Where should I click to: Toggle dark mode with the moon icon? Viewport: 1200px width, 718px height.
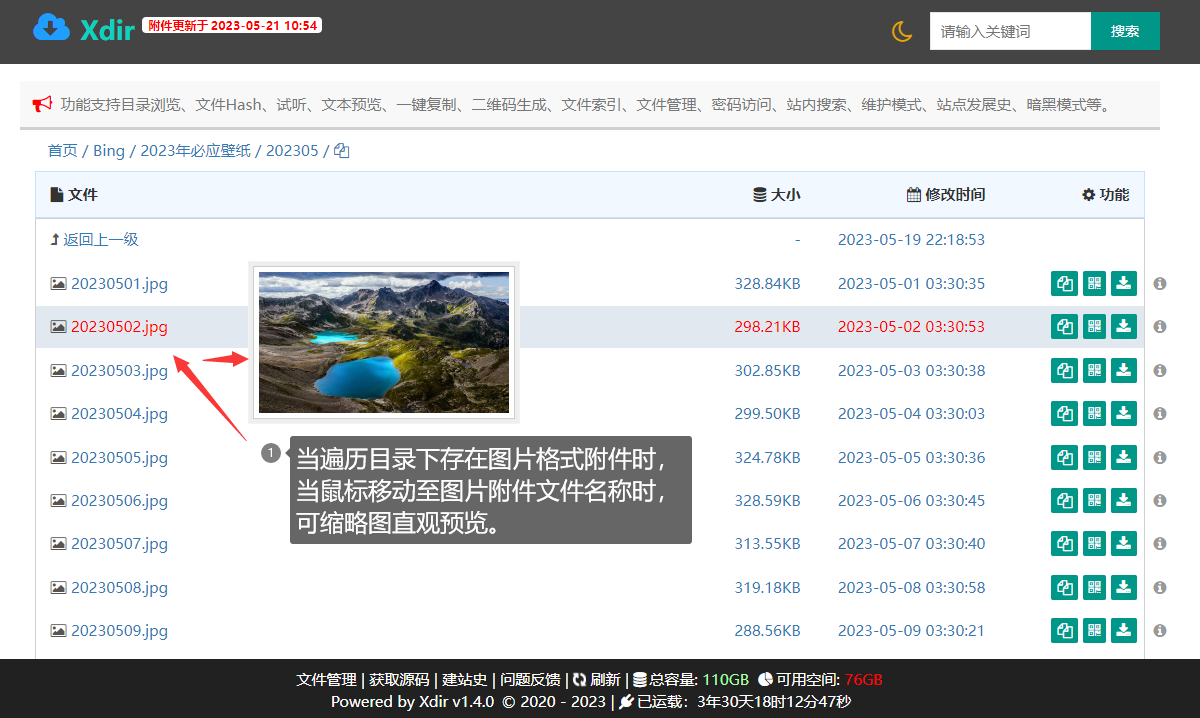[902, 31]
